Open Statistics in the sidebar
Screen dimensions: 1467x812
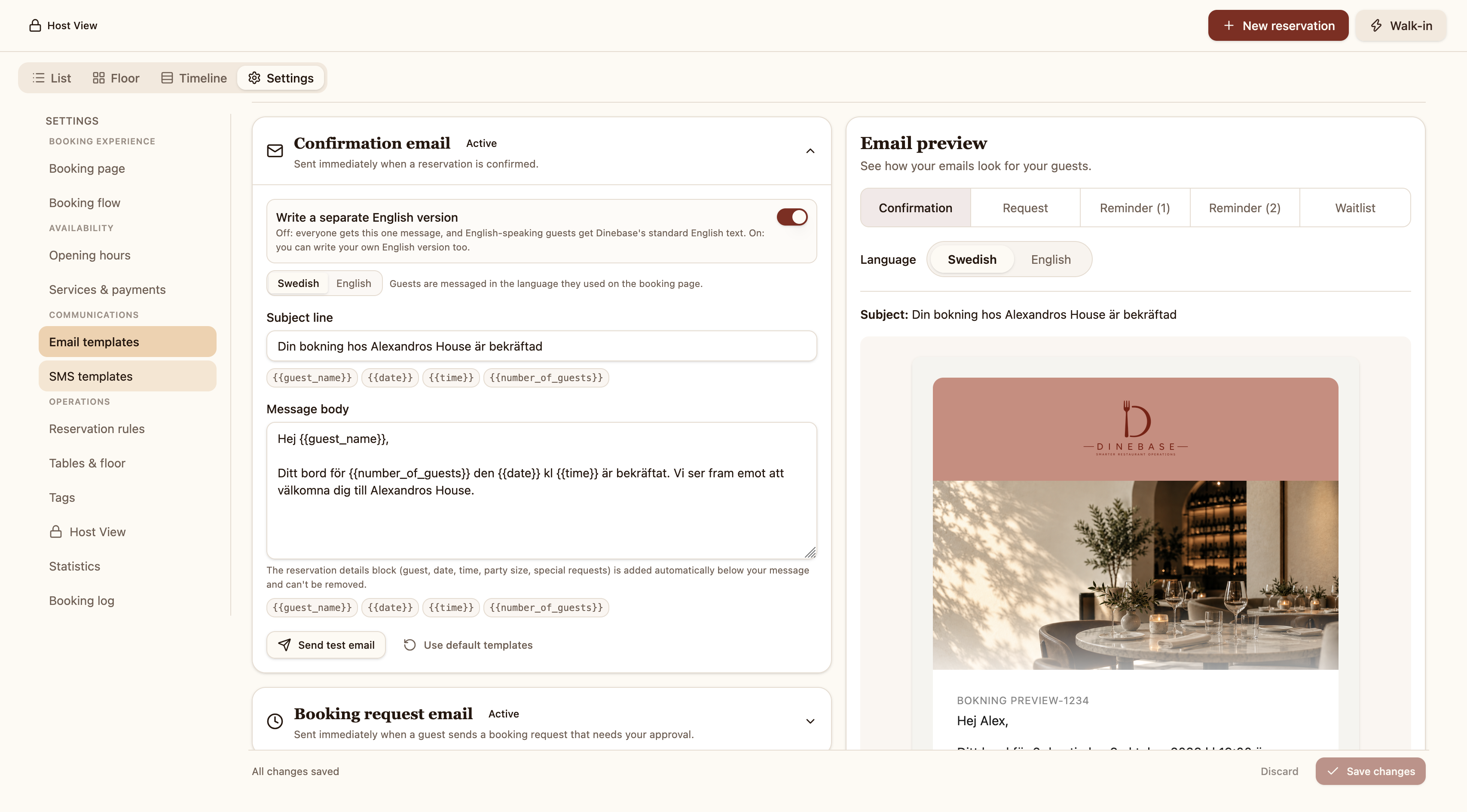[x=128, y=566]
